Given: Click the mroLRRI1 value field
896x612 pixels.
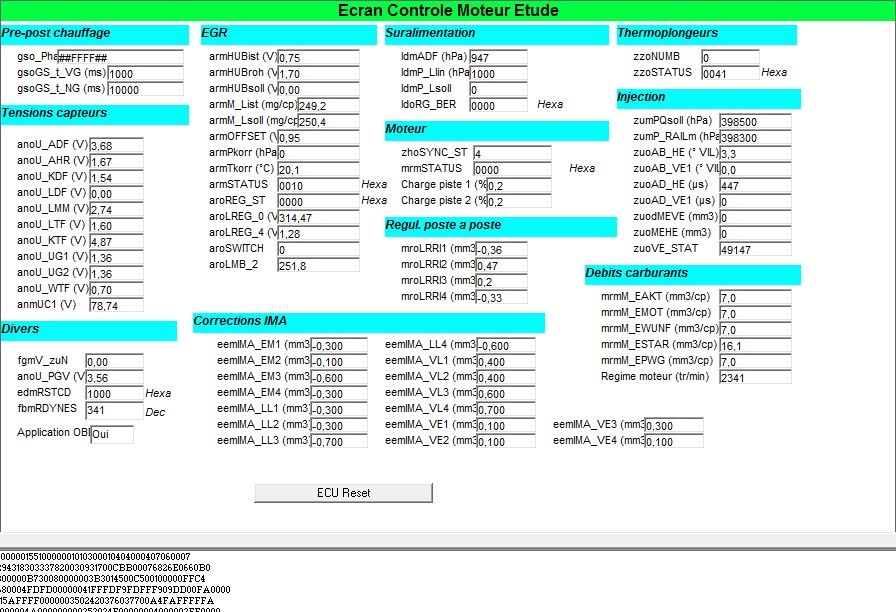Looking at the screenshot, I should (x=501, y=249).
